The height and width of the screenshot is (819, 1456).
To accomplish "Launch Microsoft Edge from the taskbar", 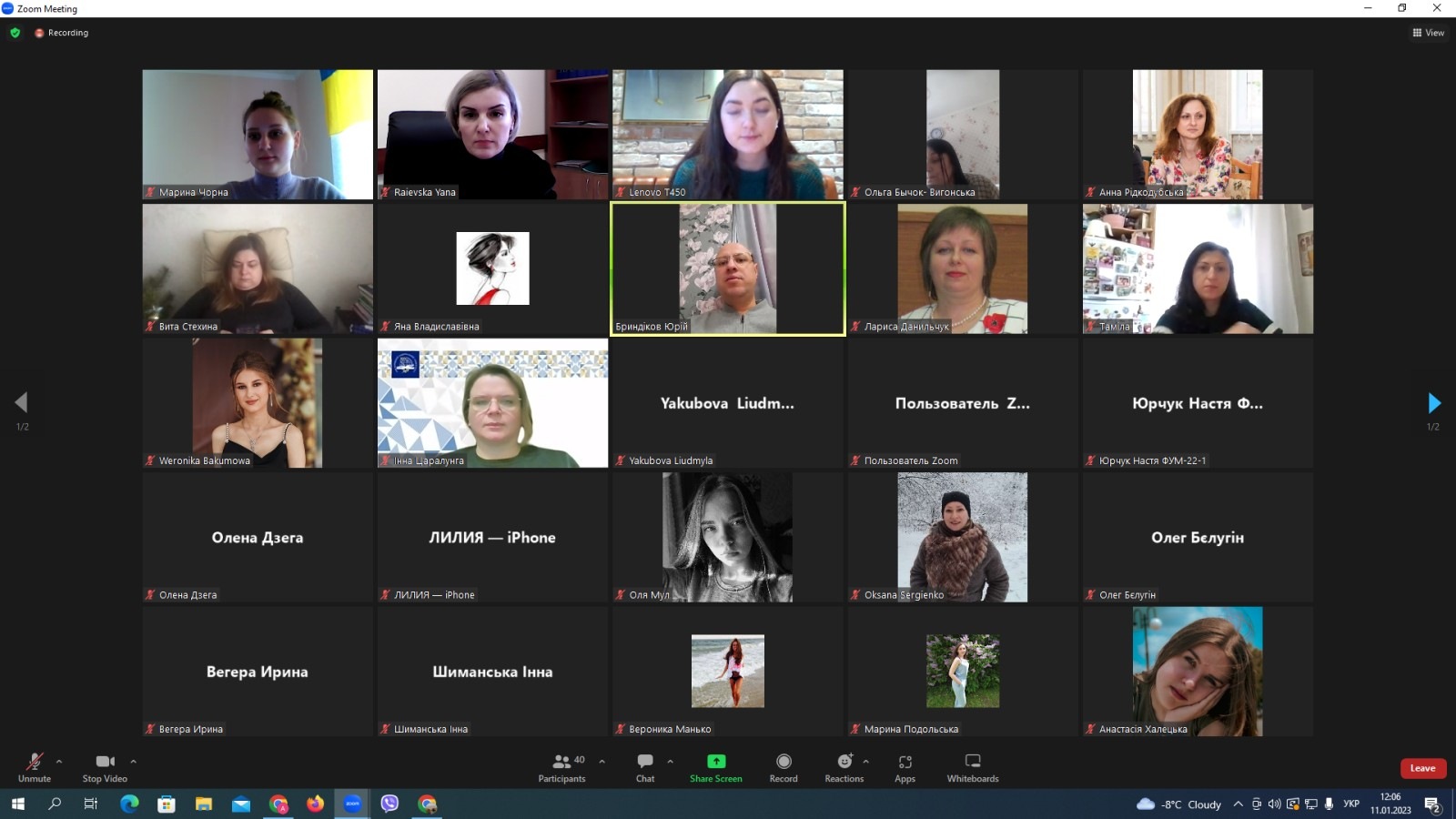I will click(x=129, y=804).
